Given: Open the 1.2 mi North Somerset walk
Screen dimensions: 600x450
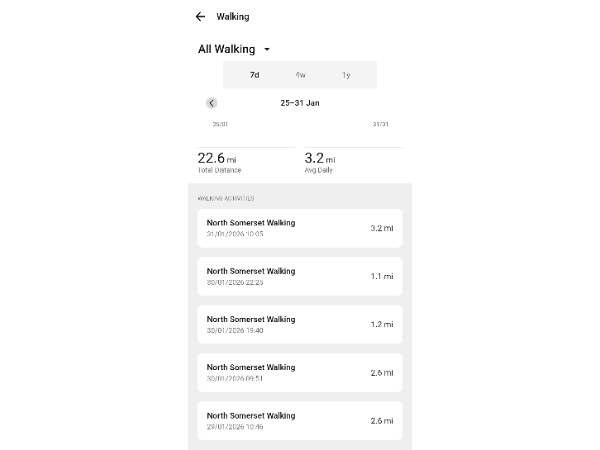Looking at the screenshot, I should (299, 324).
